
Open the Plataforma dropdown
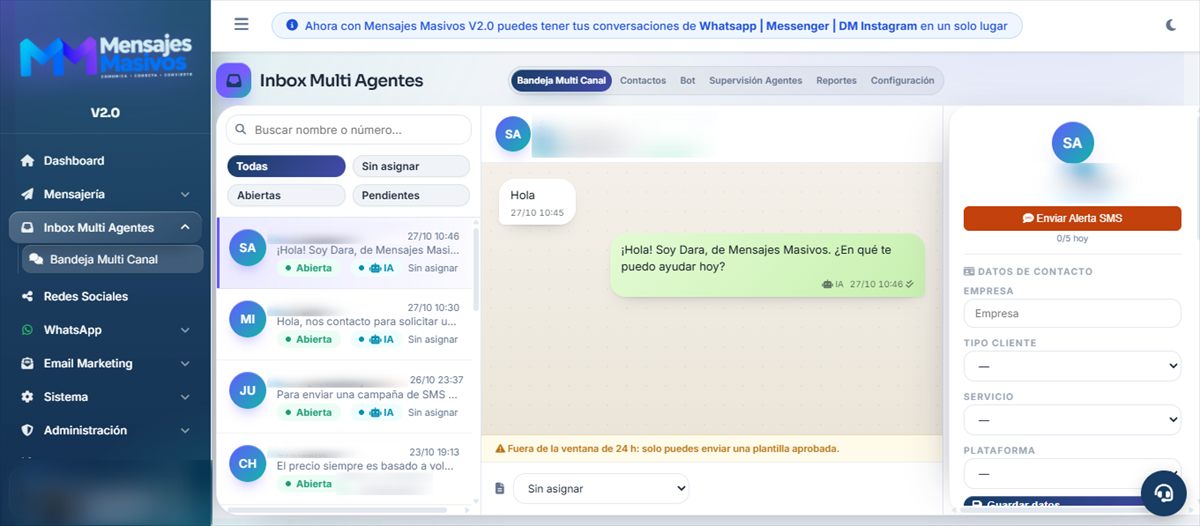[x=1072, y=473]
